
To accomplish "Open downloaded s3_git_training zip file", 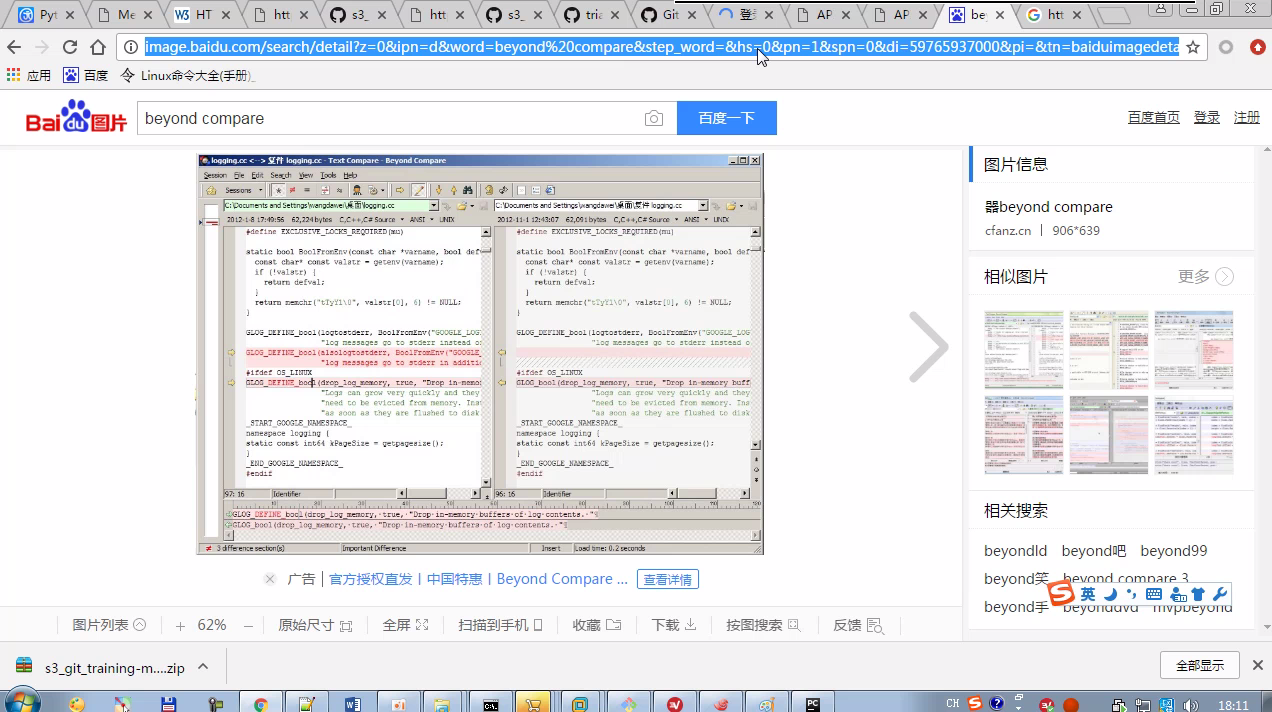I will point(100,667).
